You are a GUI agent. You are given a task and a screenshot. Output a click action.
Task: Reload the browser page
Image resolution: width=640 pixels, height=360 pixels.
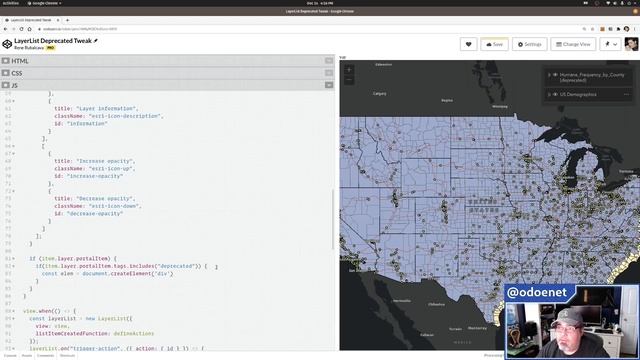[21, 29]
